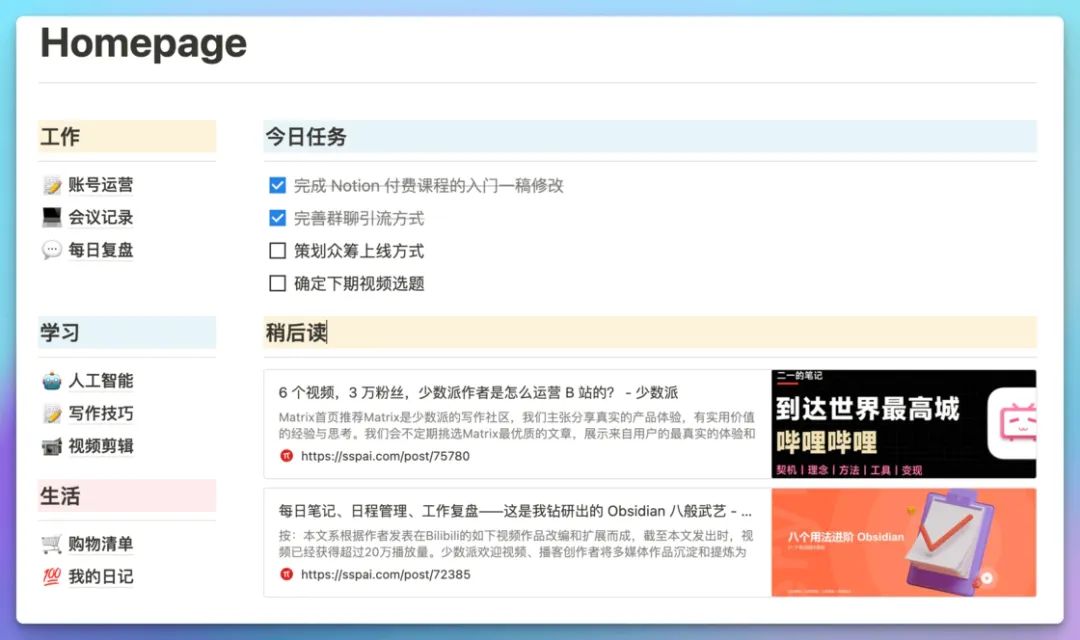Open the 每日复盘 page
The image size is (1080, 640).
tap(101, 250)
